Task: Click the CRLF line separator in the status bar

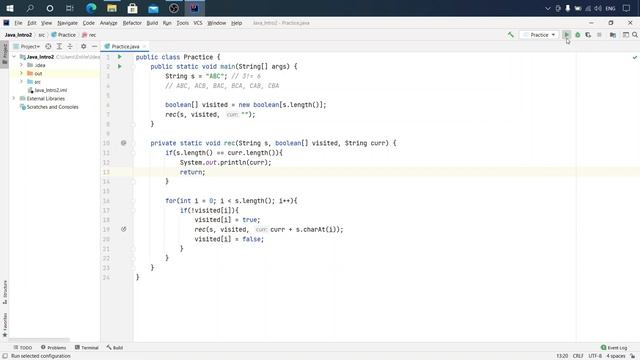Action: click(578, 356)
